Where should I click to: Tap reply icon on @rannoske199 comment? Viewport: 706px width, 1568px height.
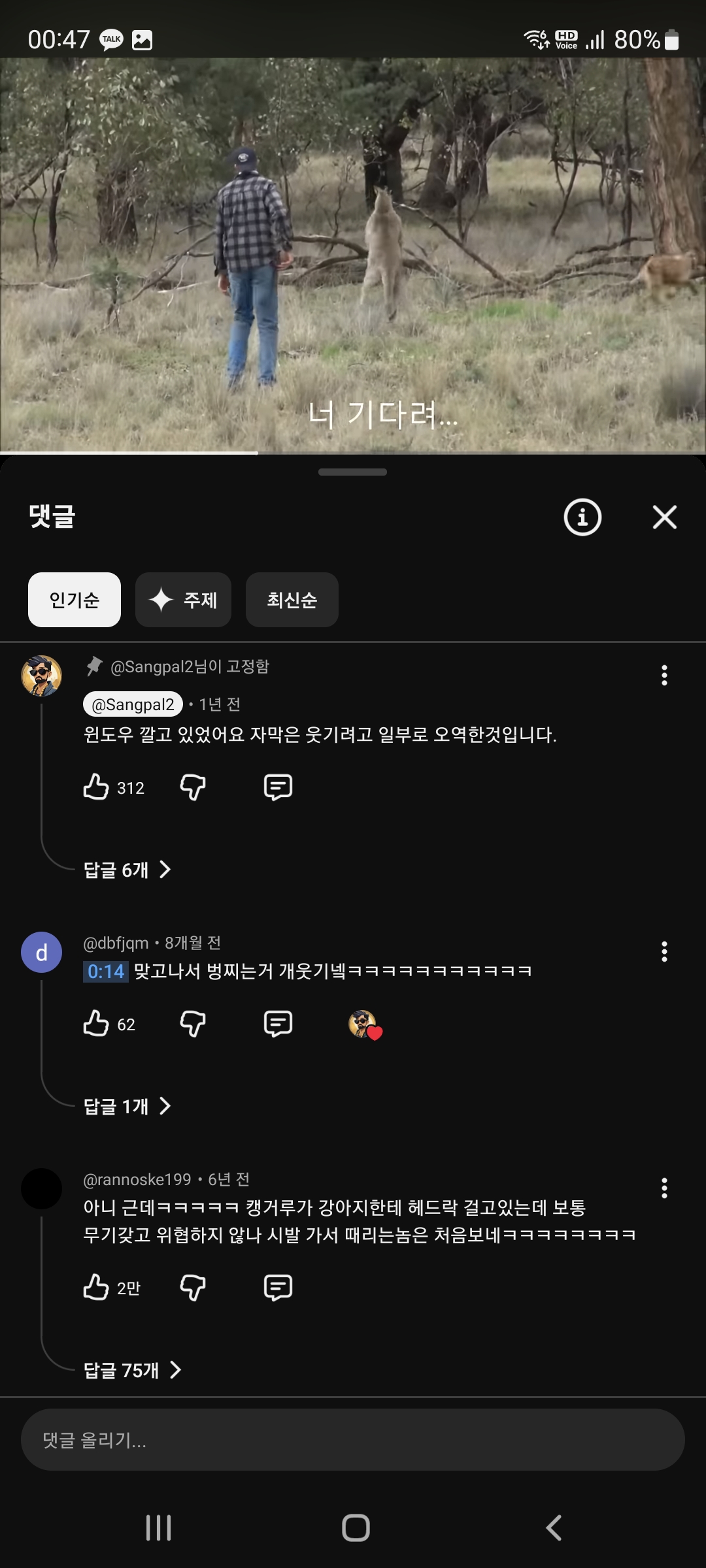pyautogui.click(x=278, y=1288)
